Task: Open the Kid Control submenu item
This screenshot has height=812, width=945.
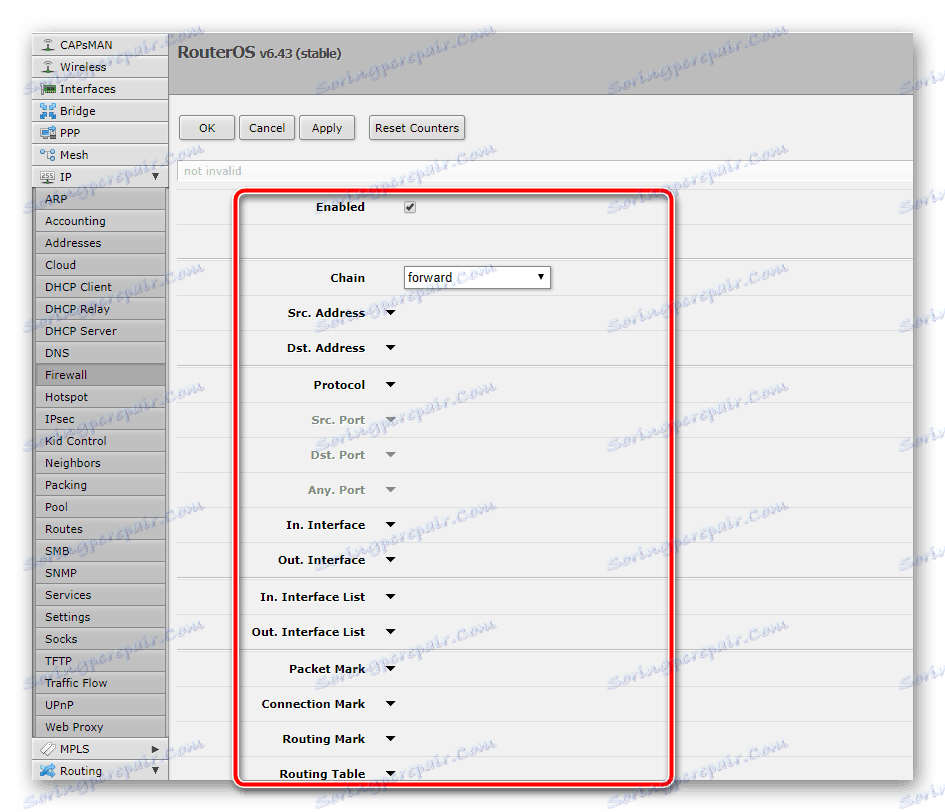Action: (100, 441)
